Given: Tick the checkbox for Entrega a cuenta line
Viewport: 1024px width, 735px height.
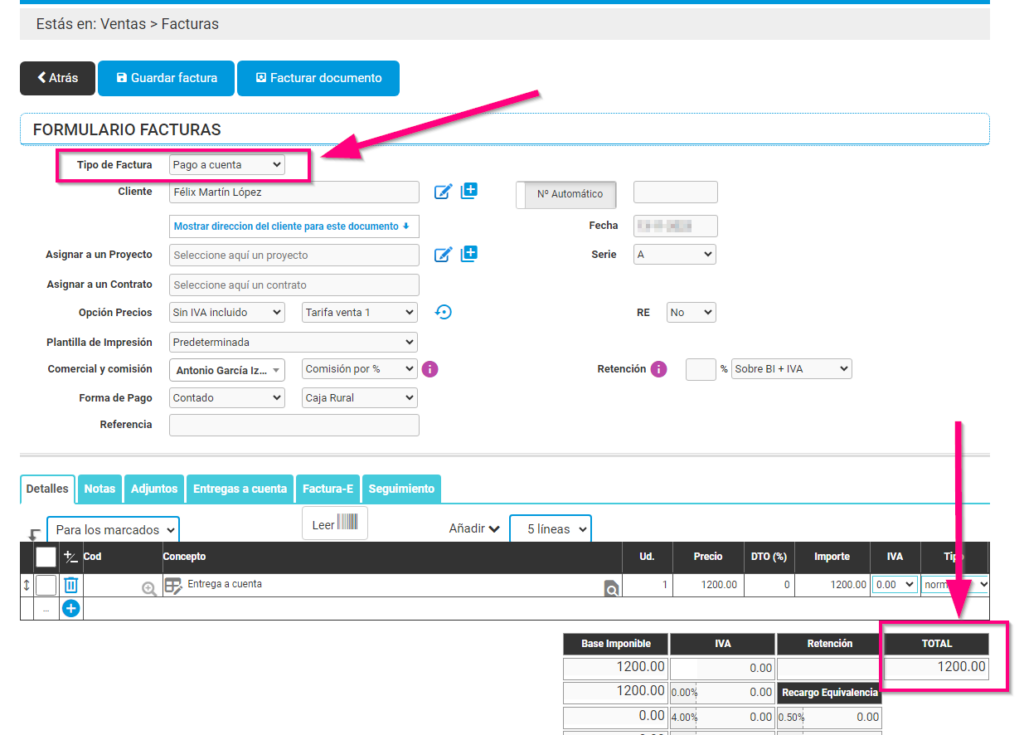Looking at the screenshot, I should pos(46,585).
